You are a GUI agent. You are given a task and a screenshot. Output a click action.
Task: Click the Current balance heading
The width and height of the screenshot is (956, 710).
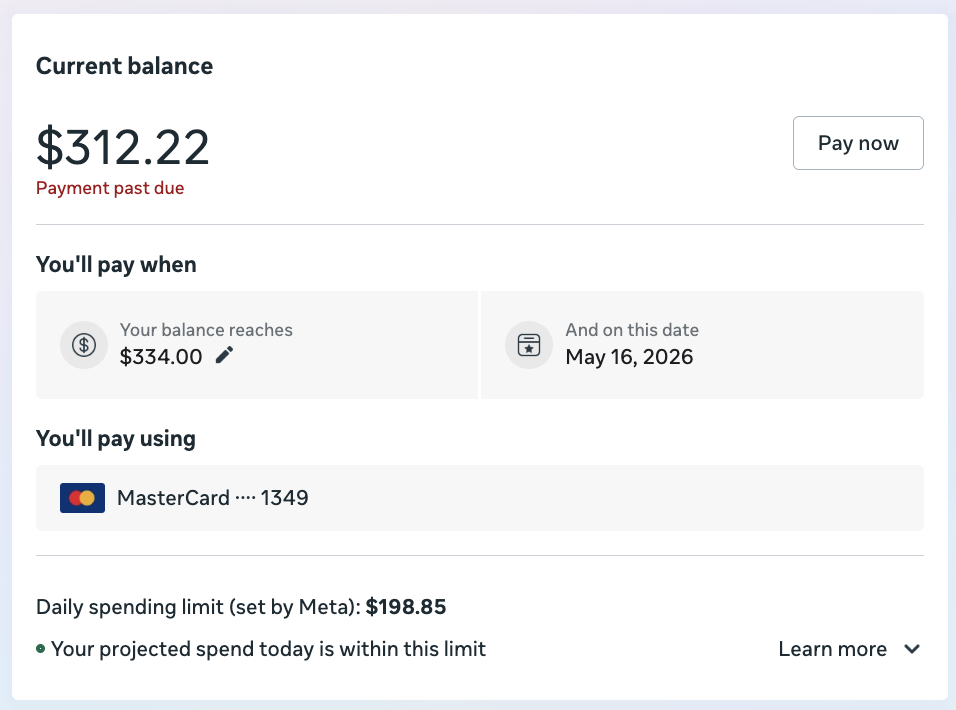pos(124,66)
